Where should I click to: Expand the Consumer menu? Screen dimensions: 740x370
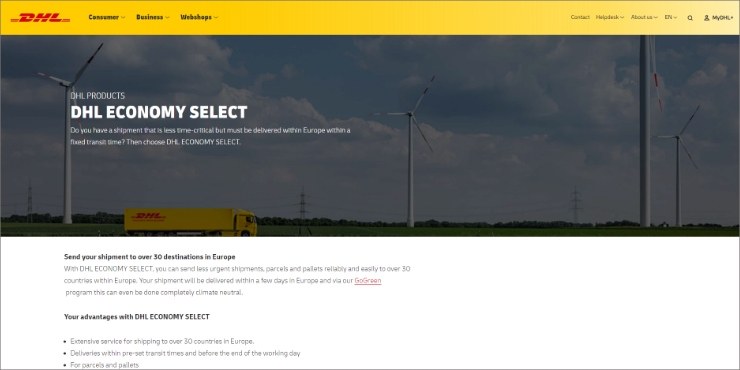pos(107,17)
